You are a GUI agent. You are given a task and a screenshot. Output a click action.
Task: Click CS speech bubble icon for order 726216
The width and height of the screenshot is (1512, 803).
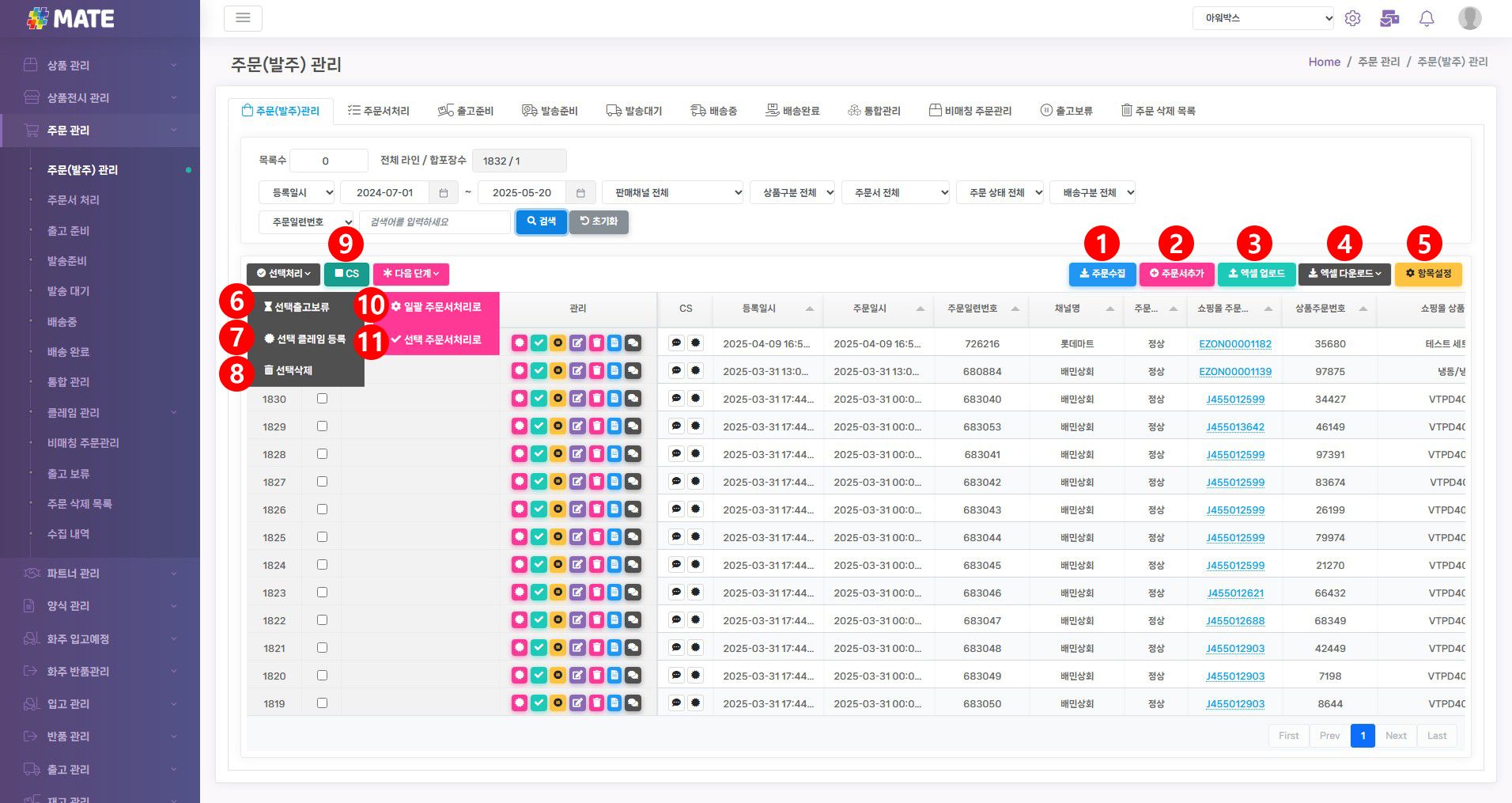tap(676, 343)
